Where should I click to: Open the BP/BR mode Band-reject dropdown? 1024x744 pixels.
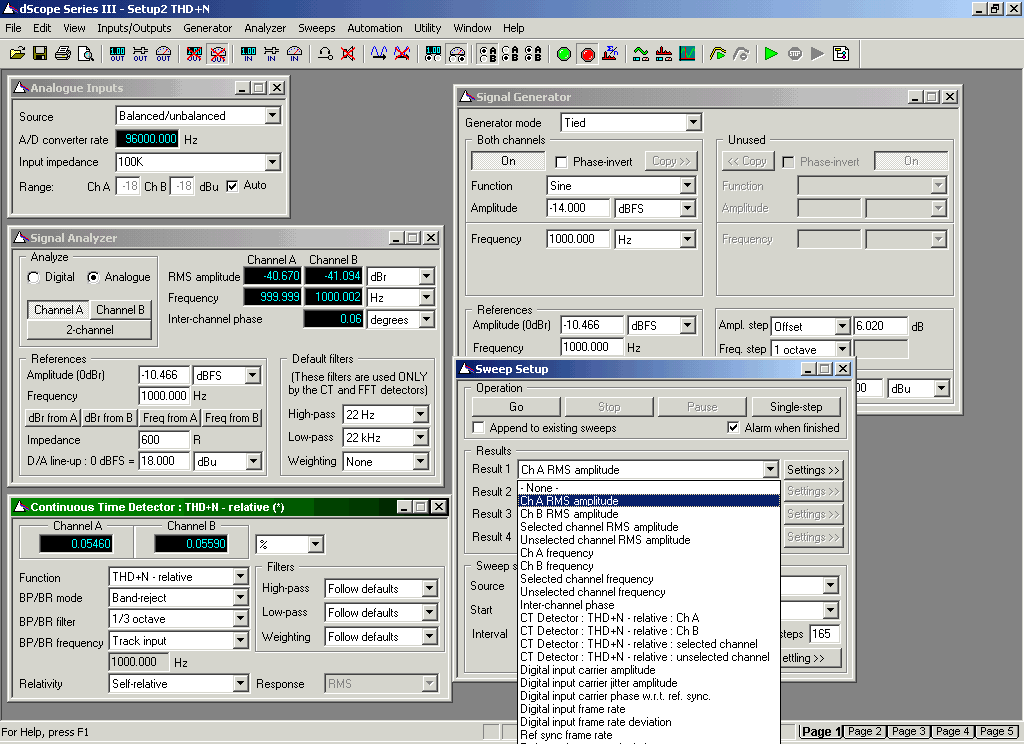[x=240, y=598]
